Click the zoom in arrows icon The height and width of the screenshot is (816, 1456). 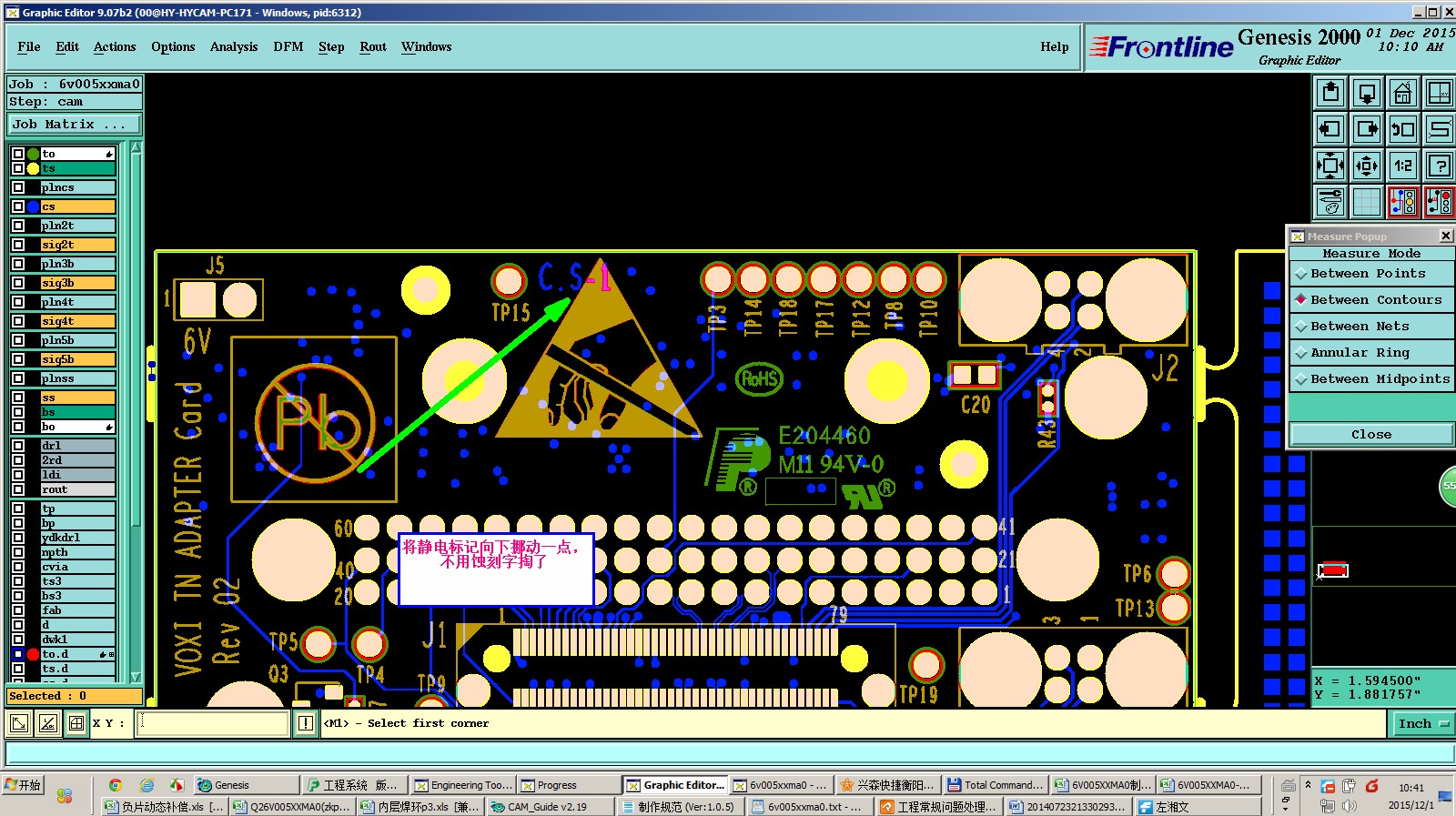tap(1330, 166)
